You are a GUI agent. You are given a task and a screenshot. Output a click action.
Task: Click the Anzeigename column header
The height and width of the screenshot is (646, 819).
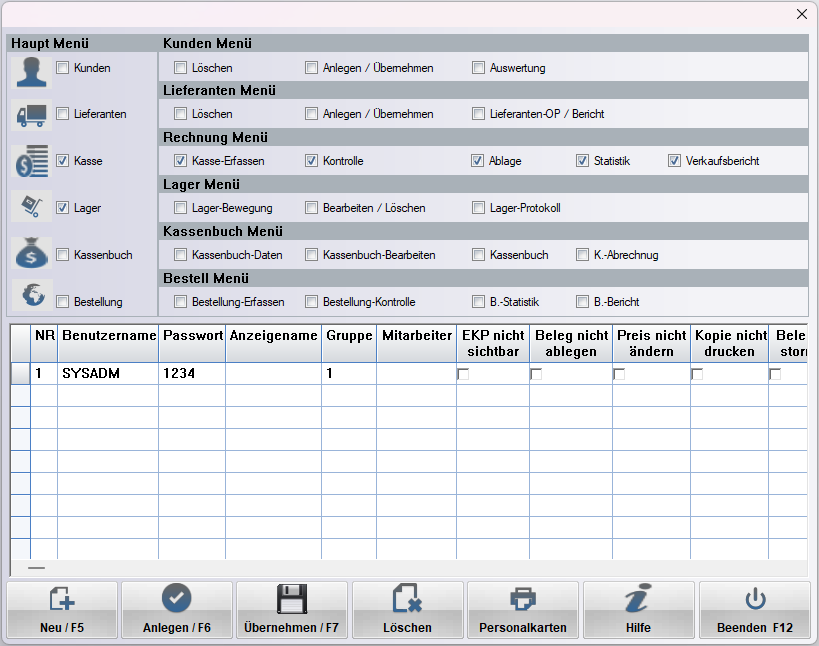pos(274,343)
